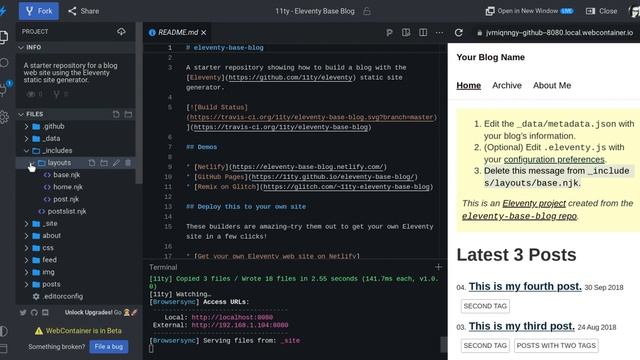The width and height of the screenshot is (640, 360).
Task: Collapse the FILES section
Action: [31, 114]
